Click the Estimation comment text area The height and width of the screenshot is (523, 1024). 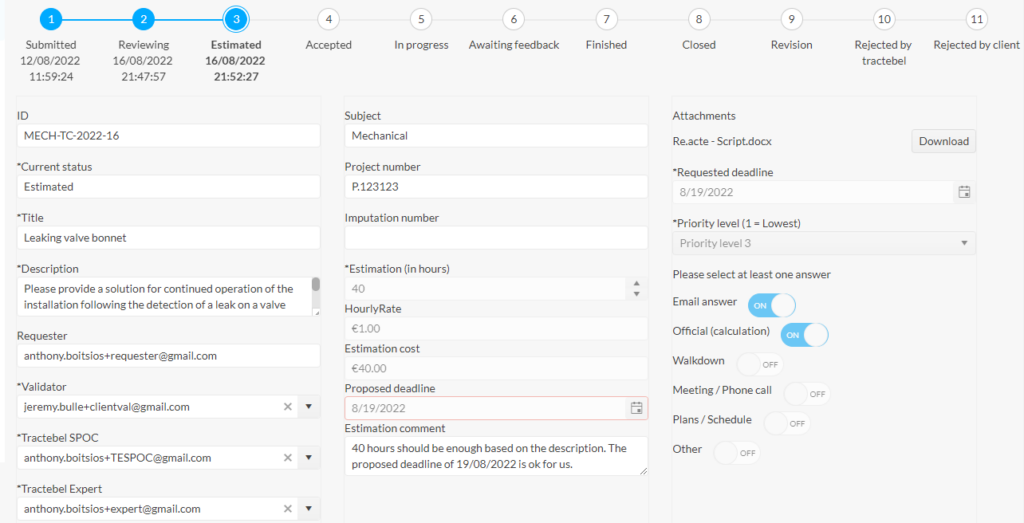[496, 456]
